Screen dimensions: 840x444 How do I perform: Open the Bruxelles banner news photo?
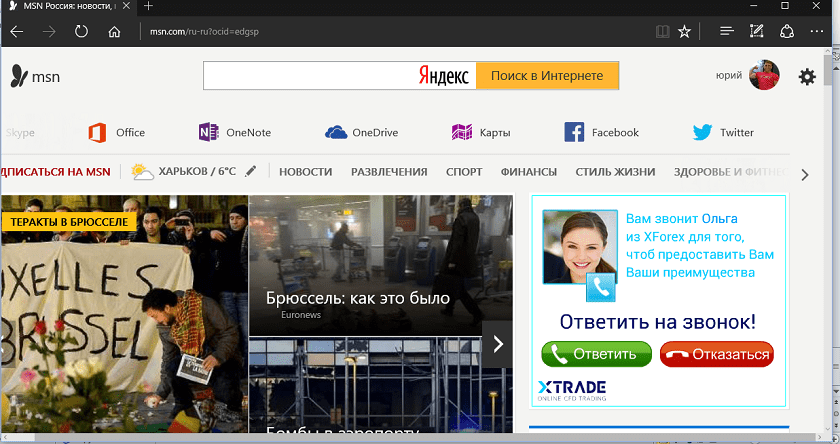coord(124,314)
